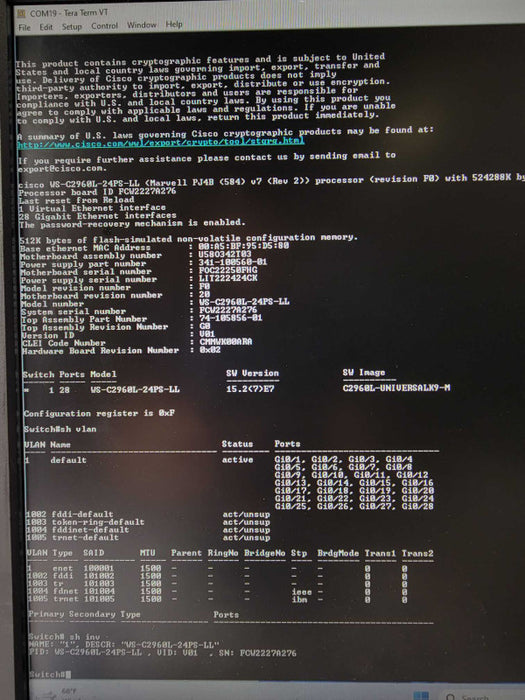Click the base MAC address value 00:A5:BF:95:D5:80
The height and width of the screenshot is (700, 525).
click(x=244, y=246)
